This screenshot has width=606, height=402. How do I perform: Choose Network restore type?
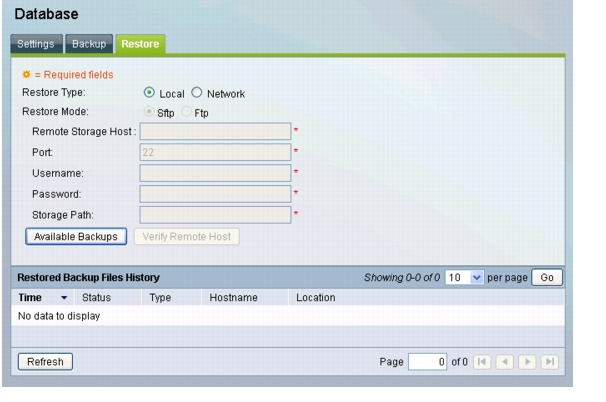click(197, 93)
